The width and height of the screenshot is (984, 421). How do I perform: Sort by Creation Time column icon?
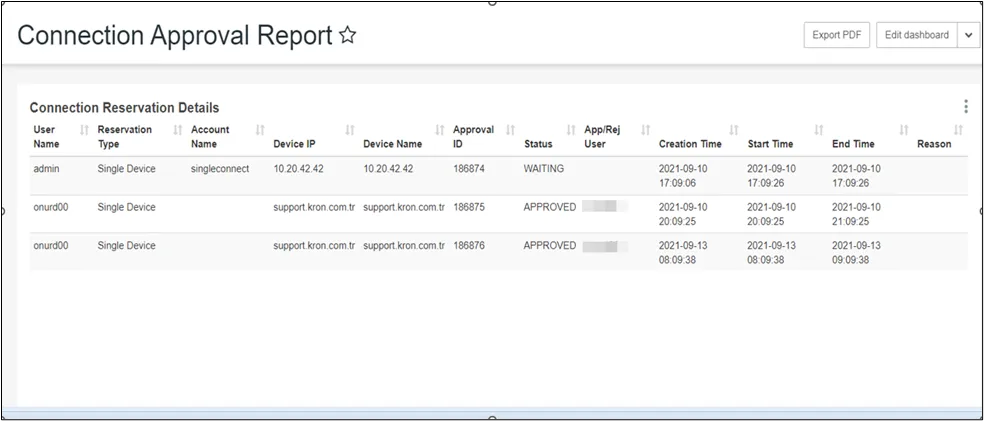tap(734, 130)
